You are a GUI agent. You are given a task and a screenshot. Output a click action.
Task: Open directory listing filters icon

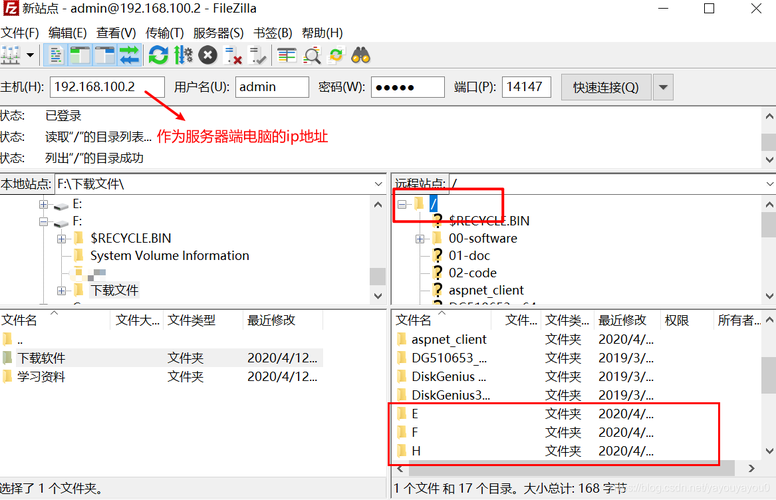point(287,55)
